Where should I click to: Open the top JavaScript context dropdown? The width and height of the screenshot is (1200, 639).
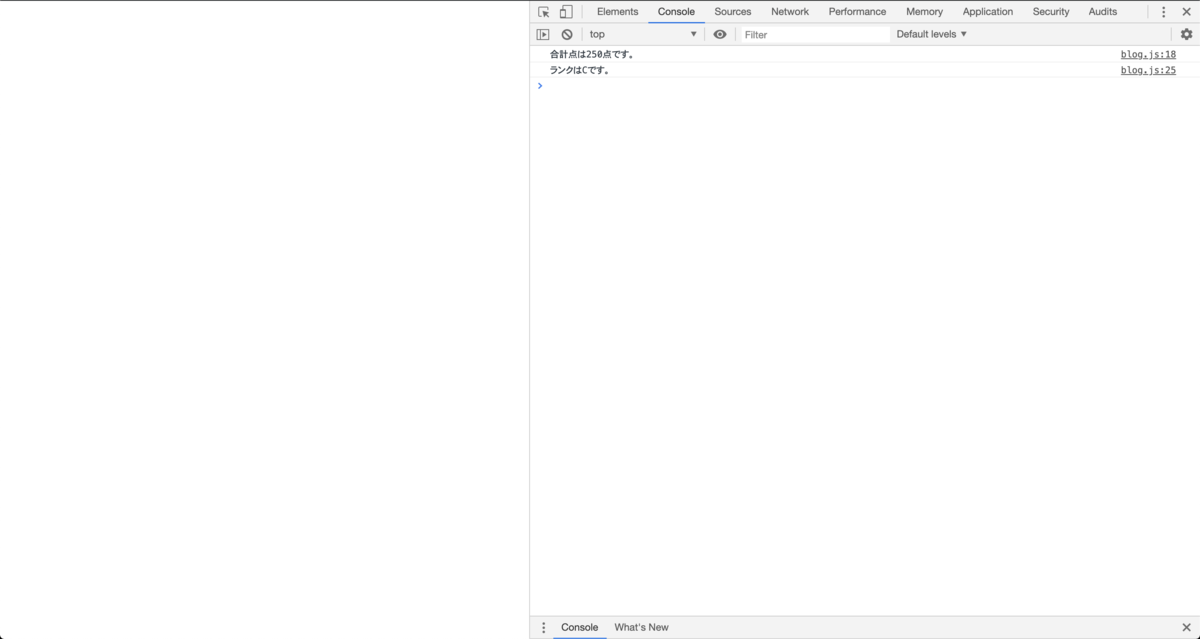click(x=643, y=34)
